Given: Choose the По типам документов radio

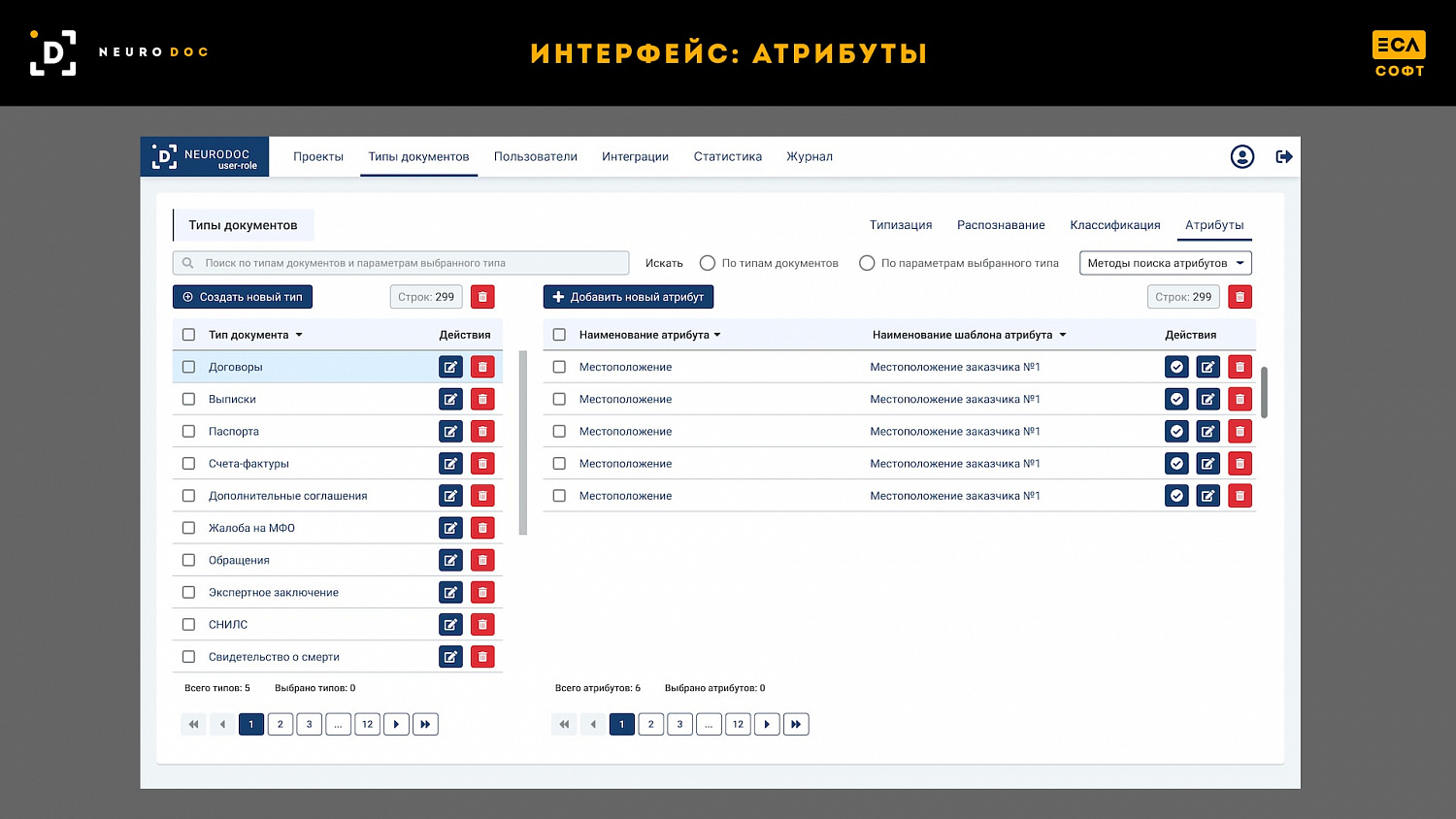Looking at the screenshot, I should [708, 263].
